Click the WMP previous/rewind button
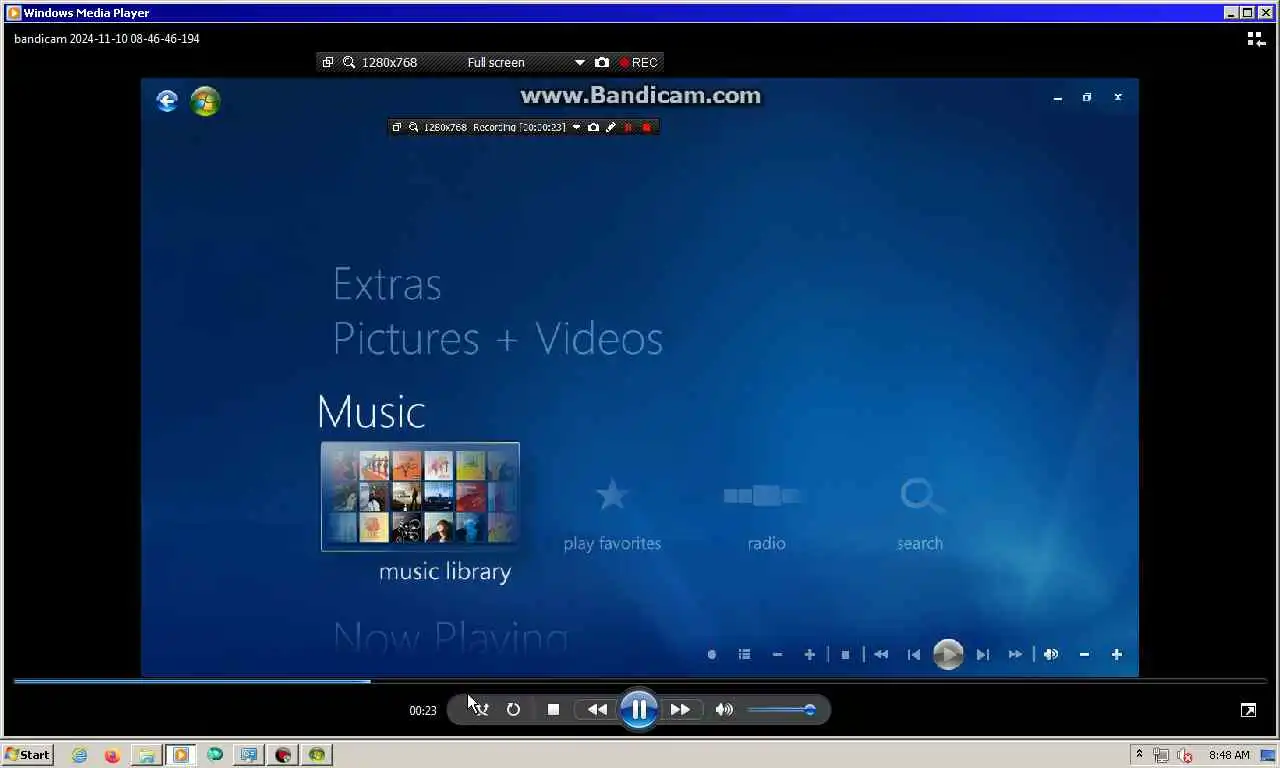This screenshot has height=768, width=1280. (x=597, y=709)
